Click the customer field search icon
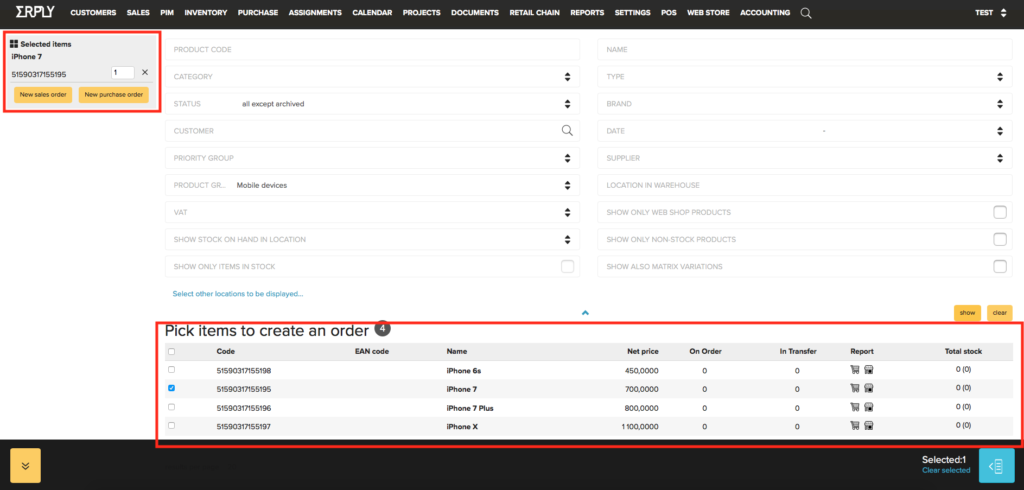 [x=567, y=130]
